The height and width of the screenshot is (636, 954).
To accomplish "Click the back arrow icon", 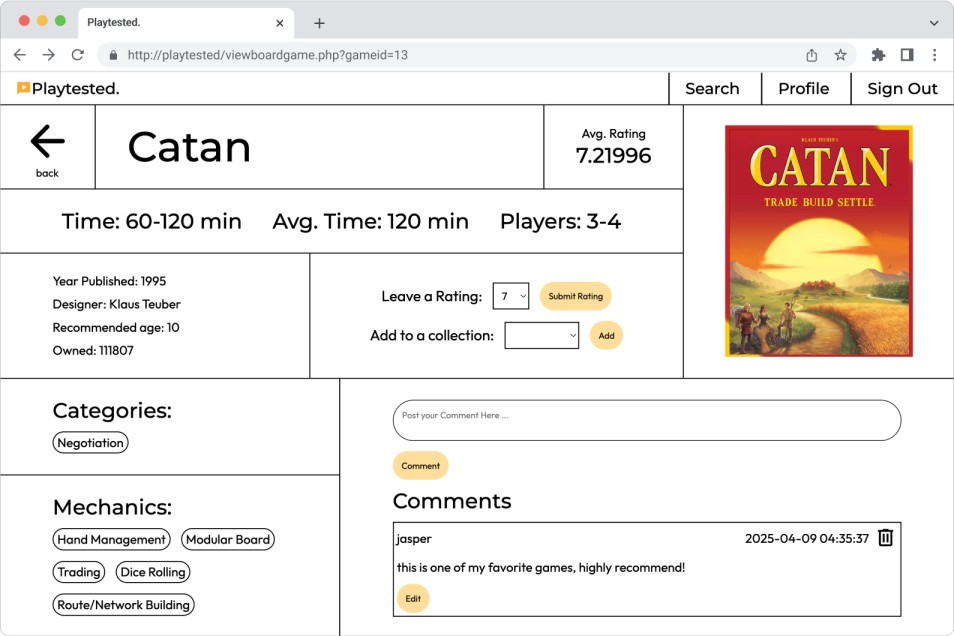I will (x=47, y=143).
